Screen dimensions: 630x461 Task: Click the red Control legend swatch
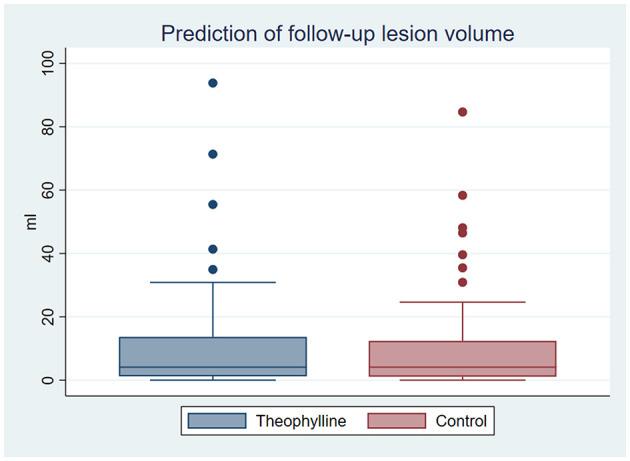pos(396,421)
